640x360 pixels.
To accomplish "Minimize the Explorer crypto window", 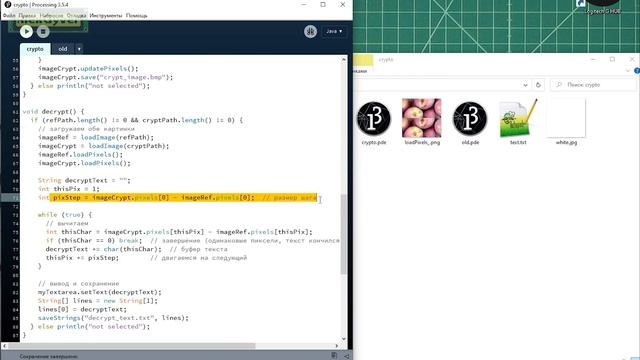I will [593, 60].
